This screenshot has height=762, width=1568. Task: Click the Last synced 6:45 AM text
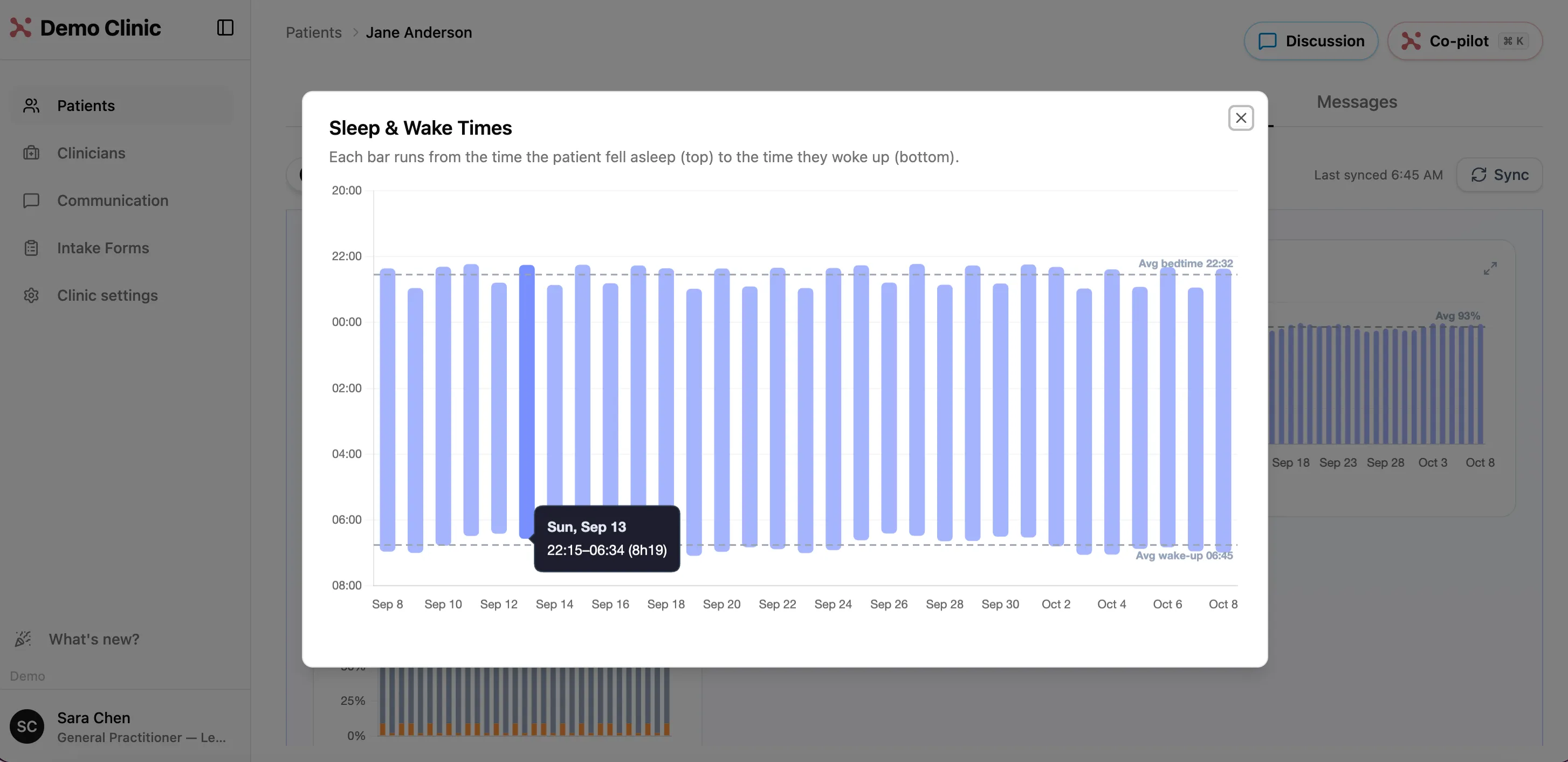tap(1378, 175)
